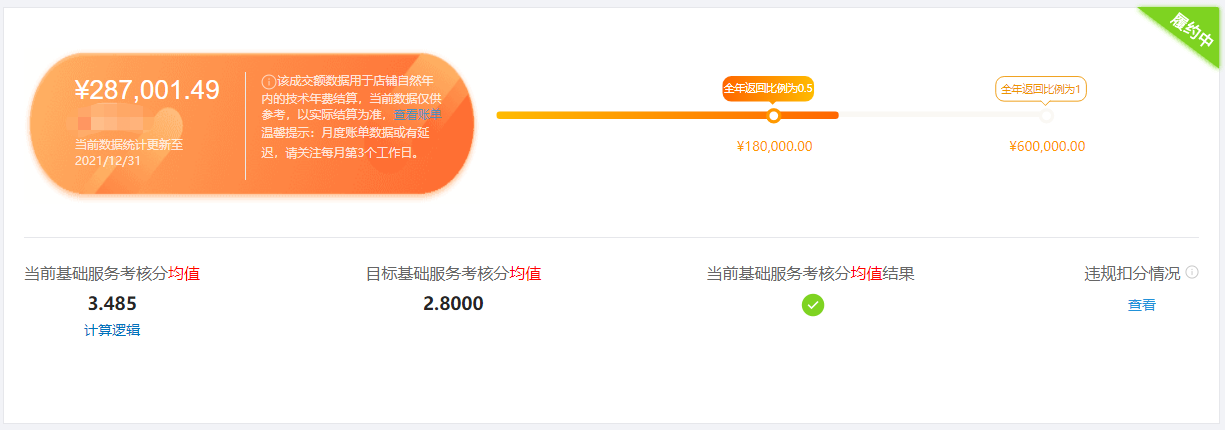This screenshot has height=430, width=1225.
Task: Click the 目标基础服务考核分均值 heading
Action: pos(453,273)
